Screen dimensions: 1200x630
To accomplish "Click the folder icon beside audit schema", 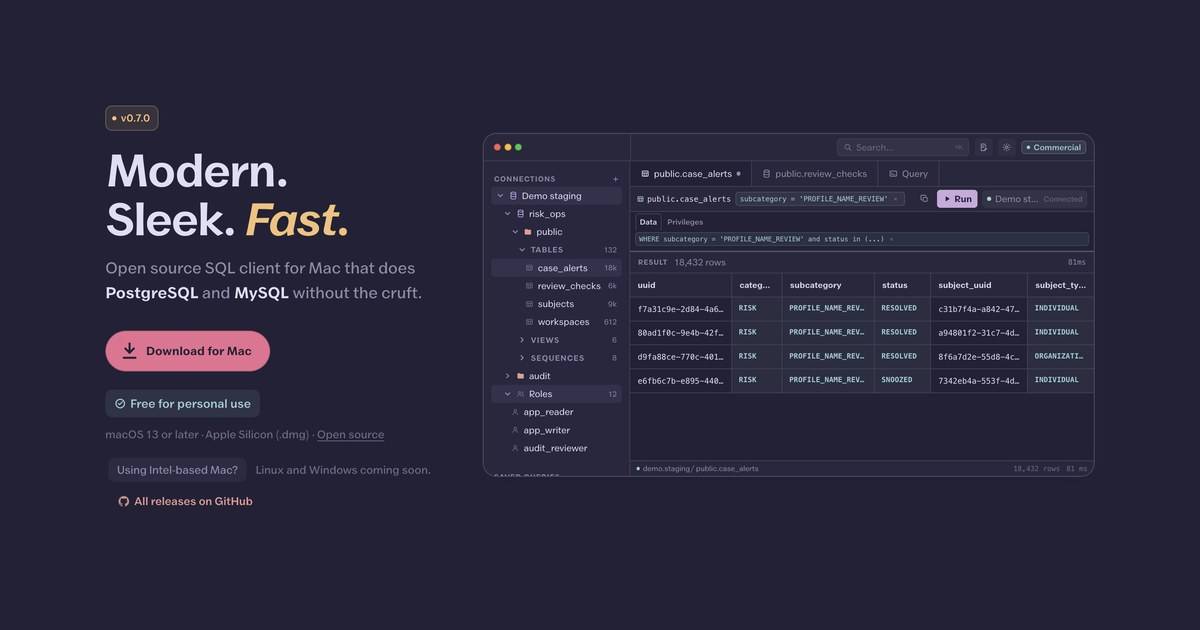I will click(x=520, y=376).
